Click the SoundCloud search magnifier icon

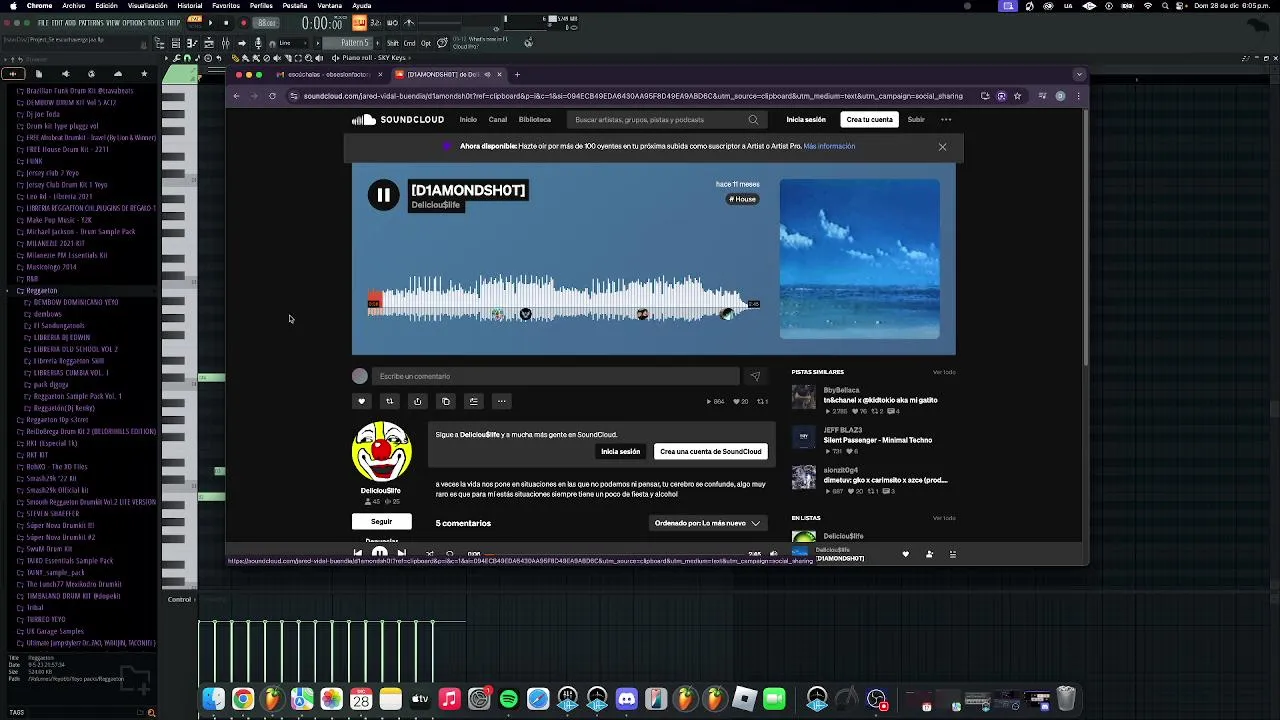point(753,120)
